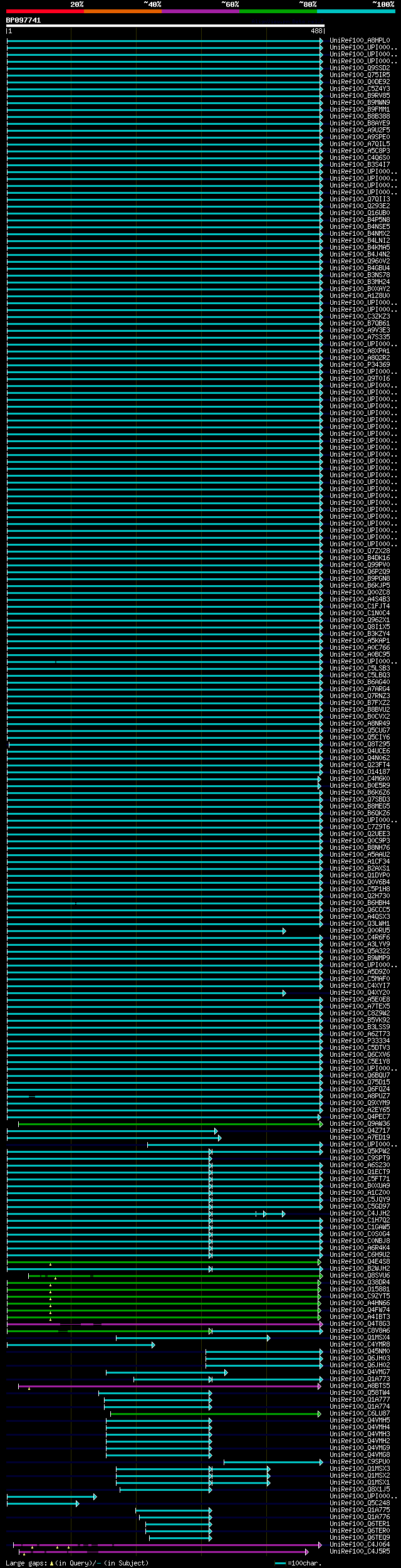Select label UniRef100_C4Q6S0
Image resolution: width=401 pixels, height=1568 pixels.
click(x=360, y=158)
